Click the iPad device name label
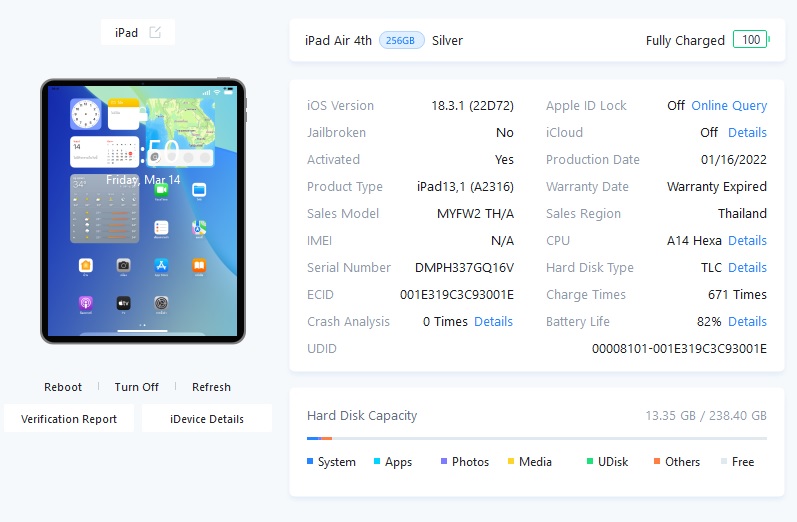 coord(126,33)
